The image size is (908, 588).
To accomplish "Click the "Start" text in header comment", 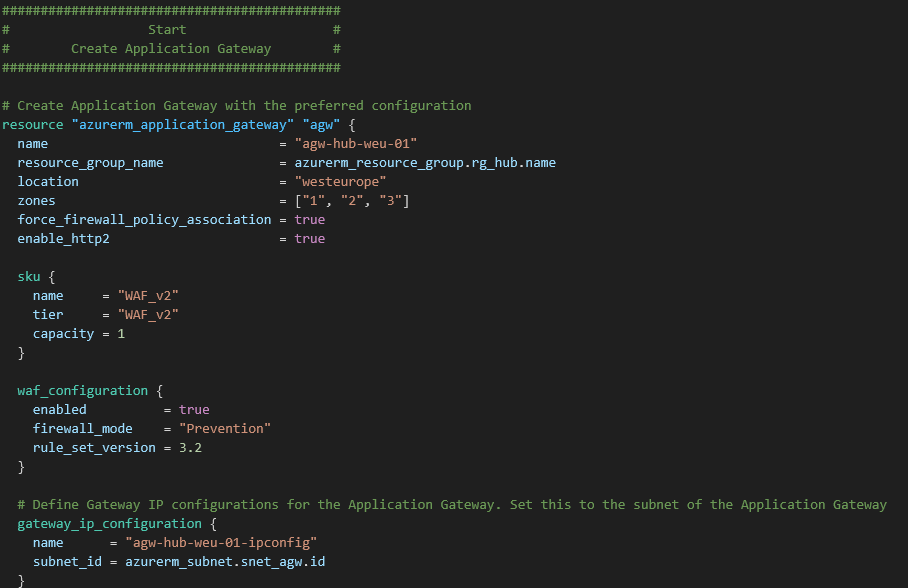I will [167, 29].
